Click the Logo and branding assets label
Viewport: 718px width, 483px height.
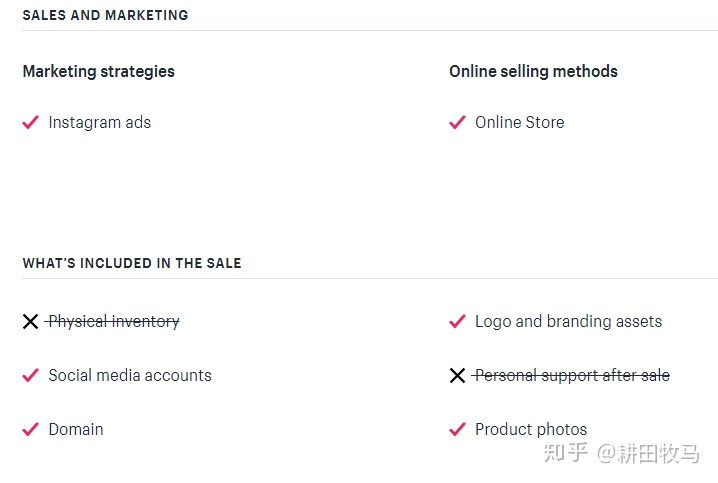coord(568,321)
